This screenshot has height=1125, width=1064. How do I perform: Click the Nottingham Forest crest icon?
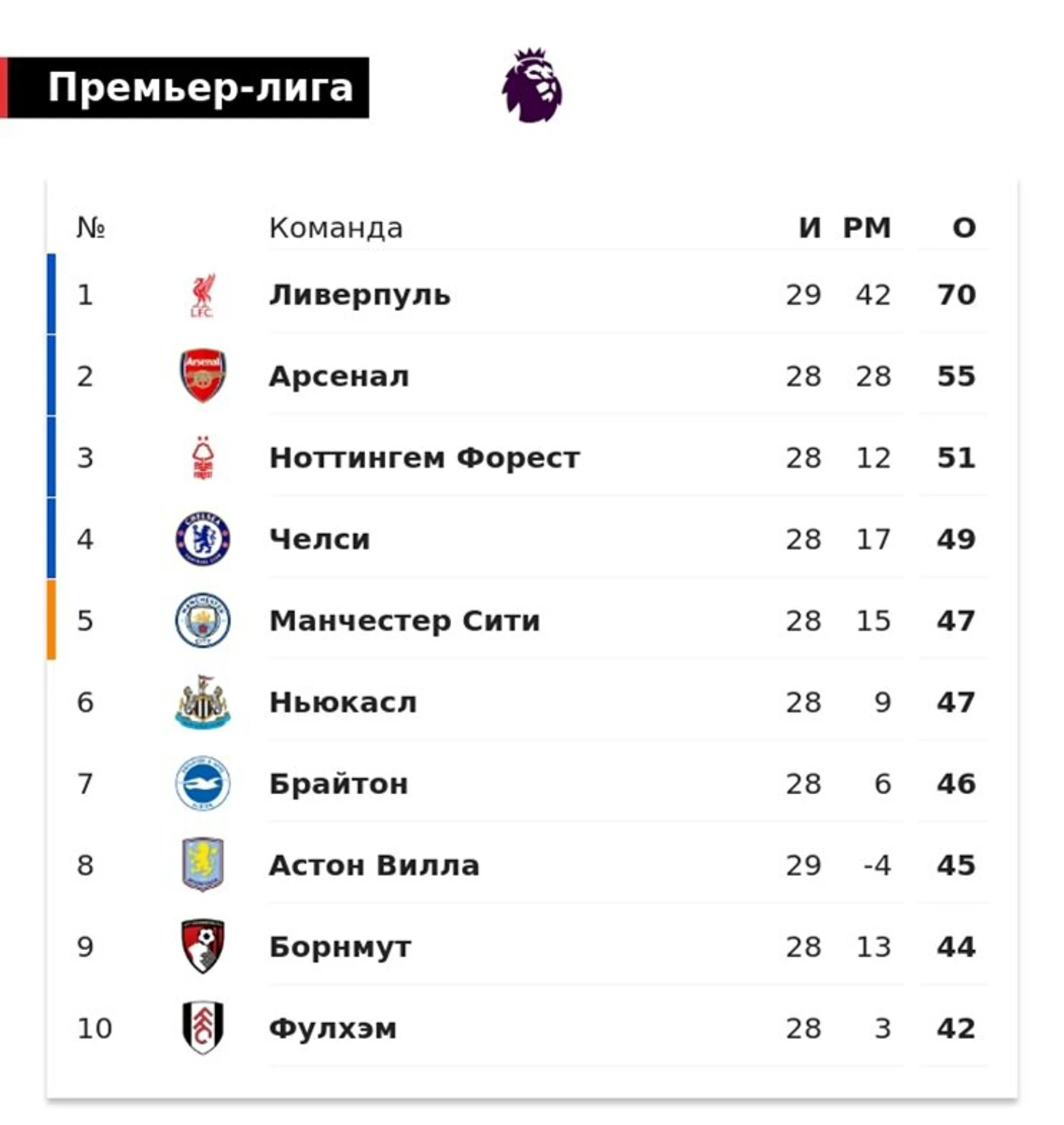(x=203, y=458)
